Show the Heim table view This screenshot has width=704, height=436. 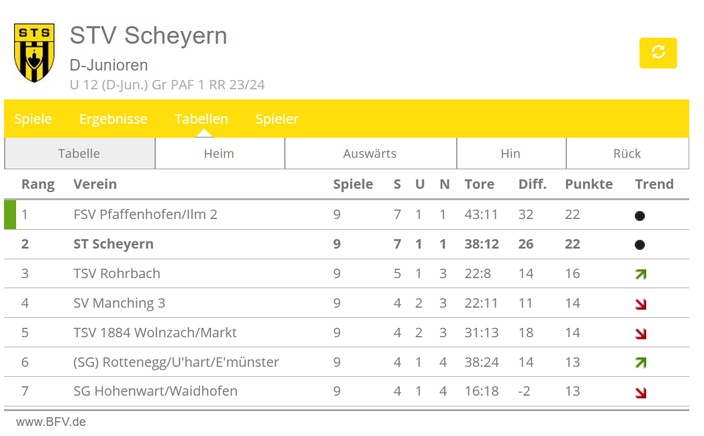point(220,154)
